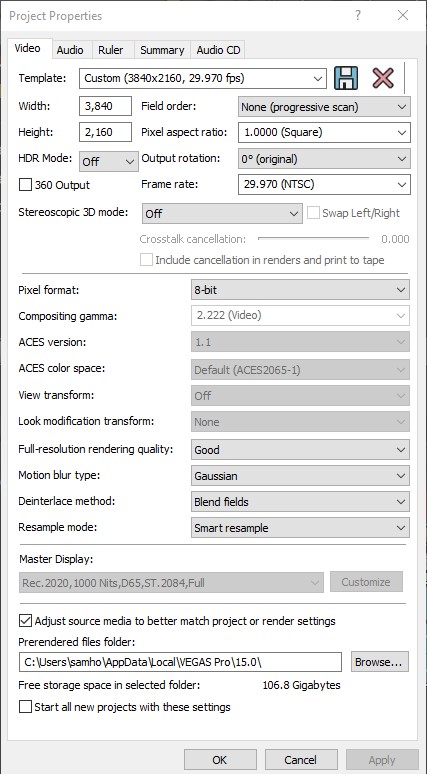Screen dimensions: 427x774
Task: Save the custom template with disk icon
Action: (346, 78)
